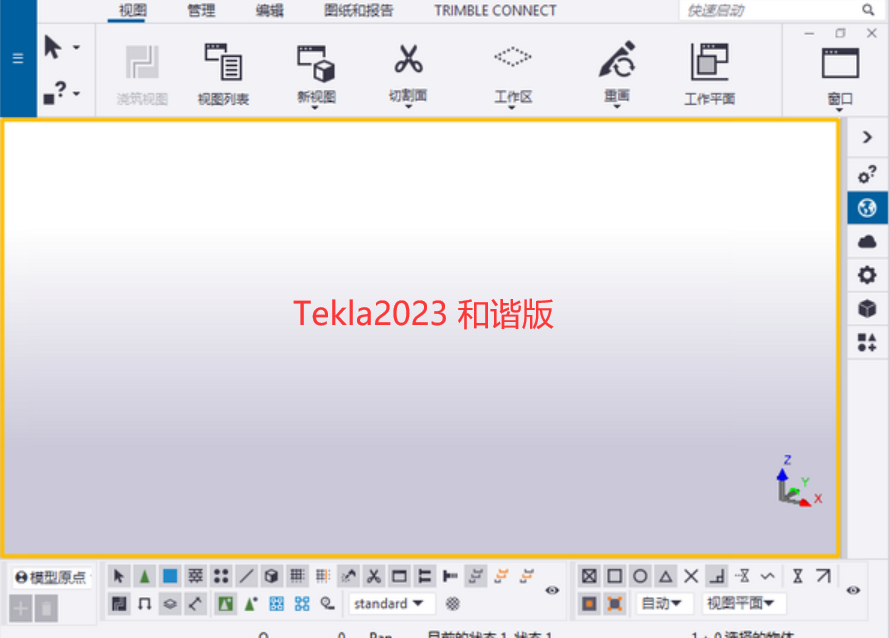890x638 pixels.
Task: Click the 快速启动 quick launch search field
Action: [x=771, y=10]
